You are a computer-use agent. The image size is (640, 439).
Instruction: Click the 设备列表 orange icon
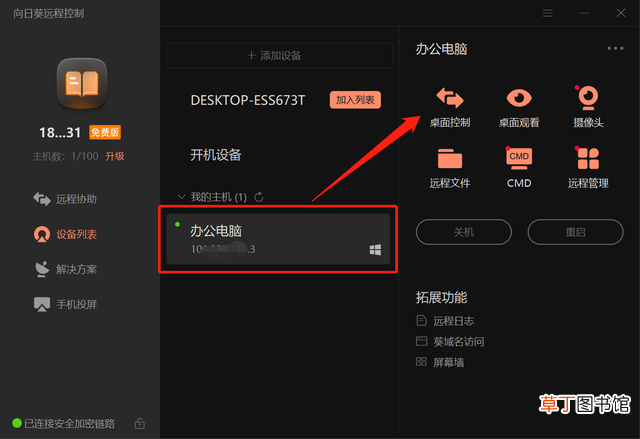click(x=42, y=234)
